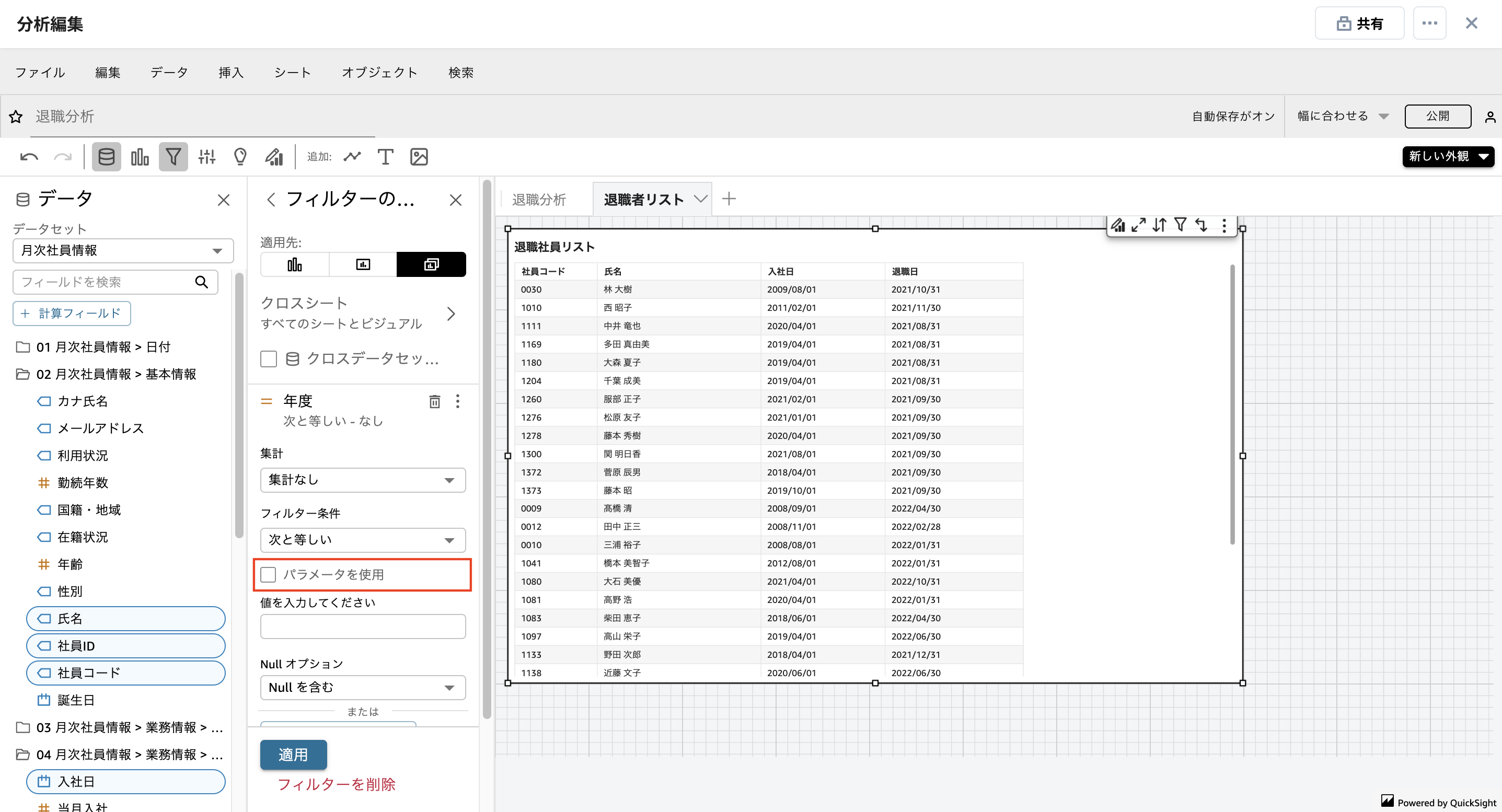Image resolution: width=1502 pixels, height=812 pixels.
Task: Open the Insights lightbulb icon
Action: pyautogui.click(x=240, y=156)
